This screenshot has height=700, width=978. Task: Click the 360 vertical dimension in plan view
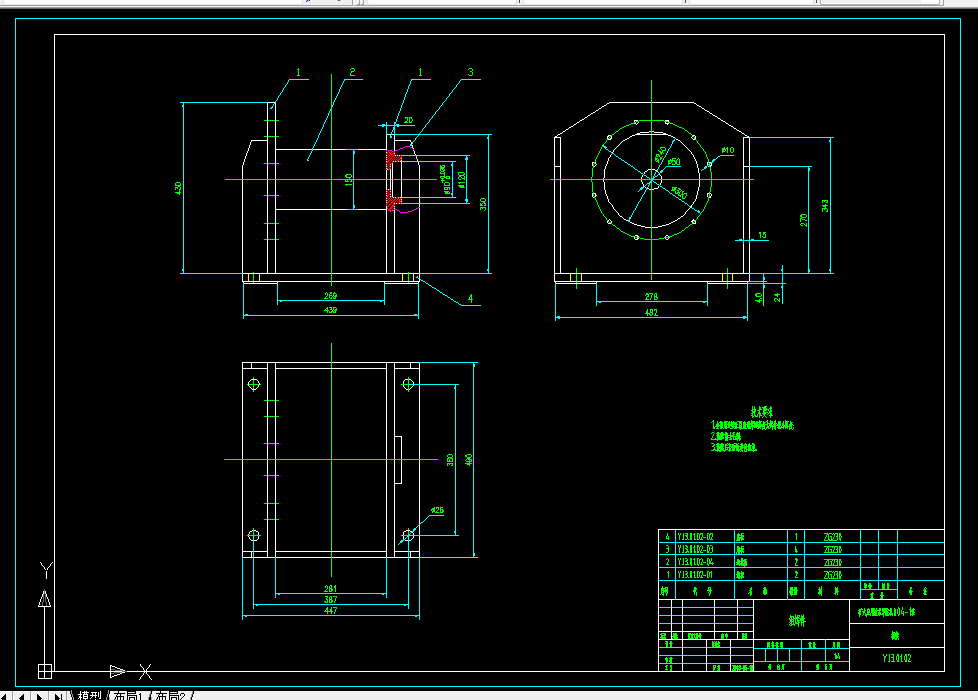[x=450, y=460]
